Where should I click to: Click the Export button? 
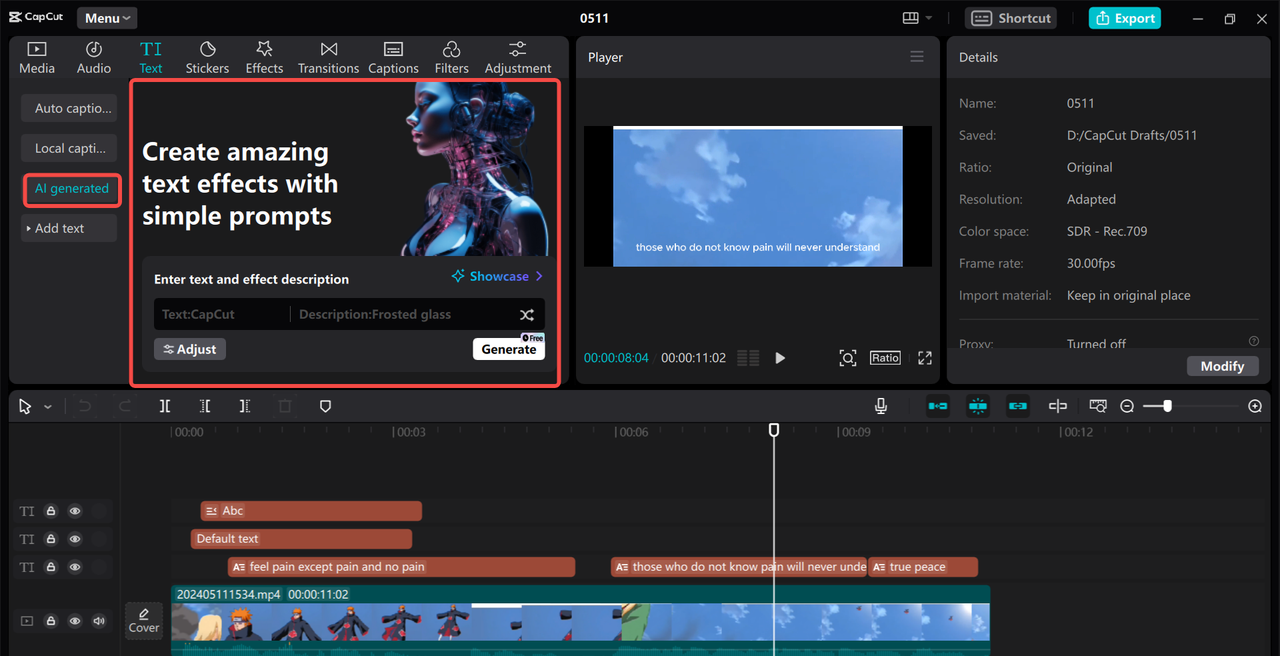click(1125, 18)
